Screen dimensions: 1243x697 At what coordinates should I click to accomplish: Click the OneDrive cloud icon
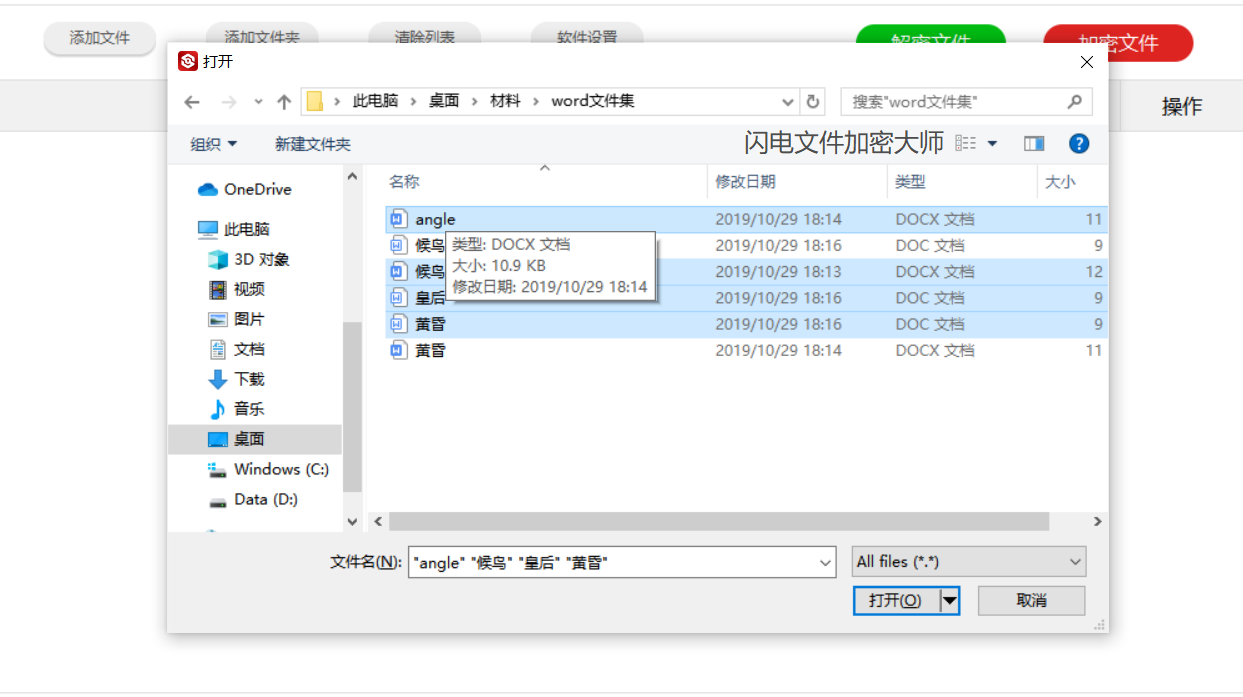click(208, 189)
